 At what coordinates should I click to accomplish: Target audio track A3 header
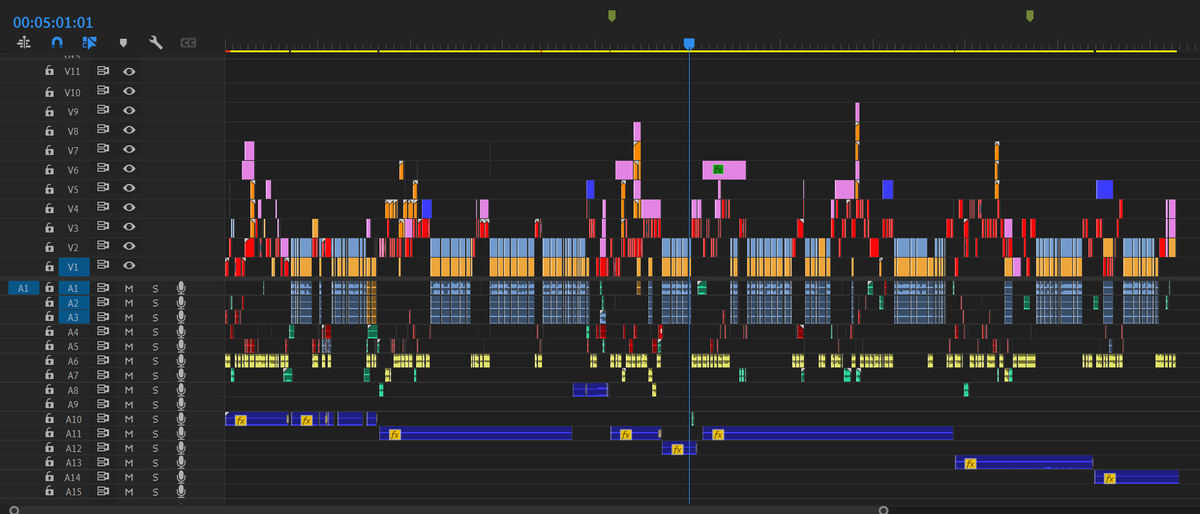(x=73, y=317)
